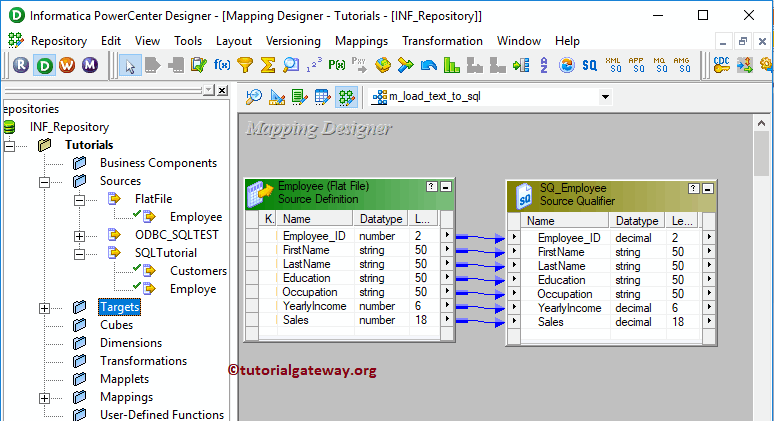Click the triangle-ruler workspace toolbar icon
Viewport: 774px width, 421px height.
pyautogui.click(x=277, y=97)
